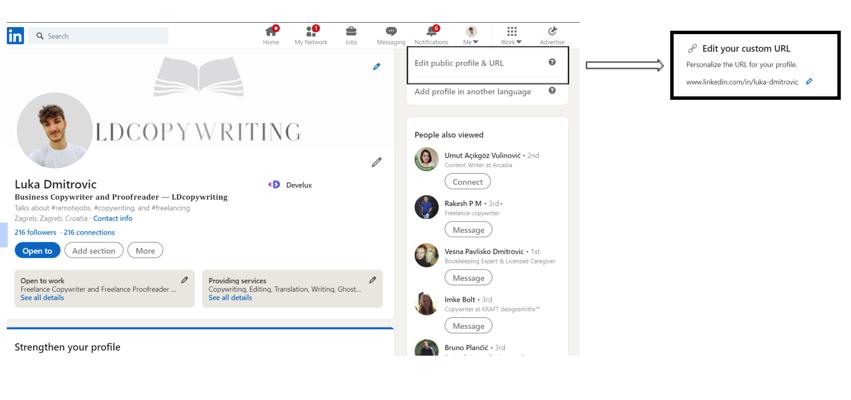851x400 pixels.
Task: Open the Jobs briefcase icon
Action: 351,31
